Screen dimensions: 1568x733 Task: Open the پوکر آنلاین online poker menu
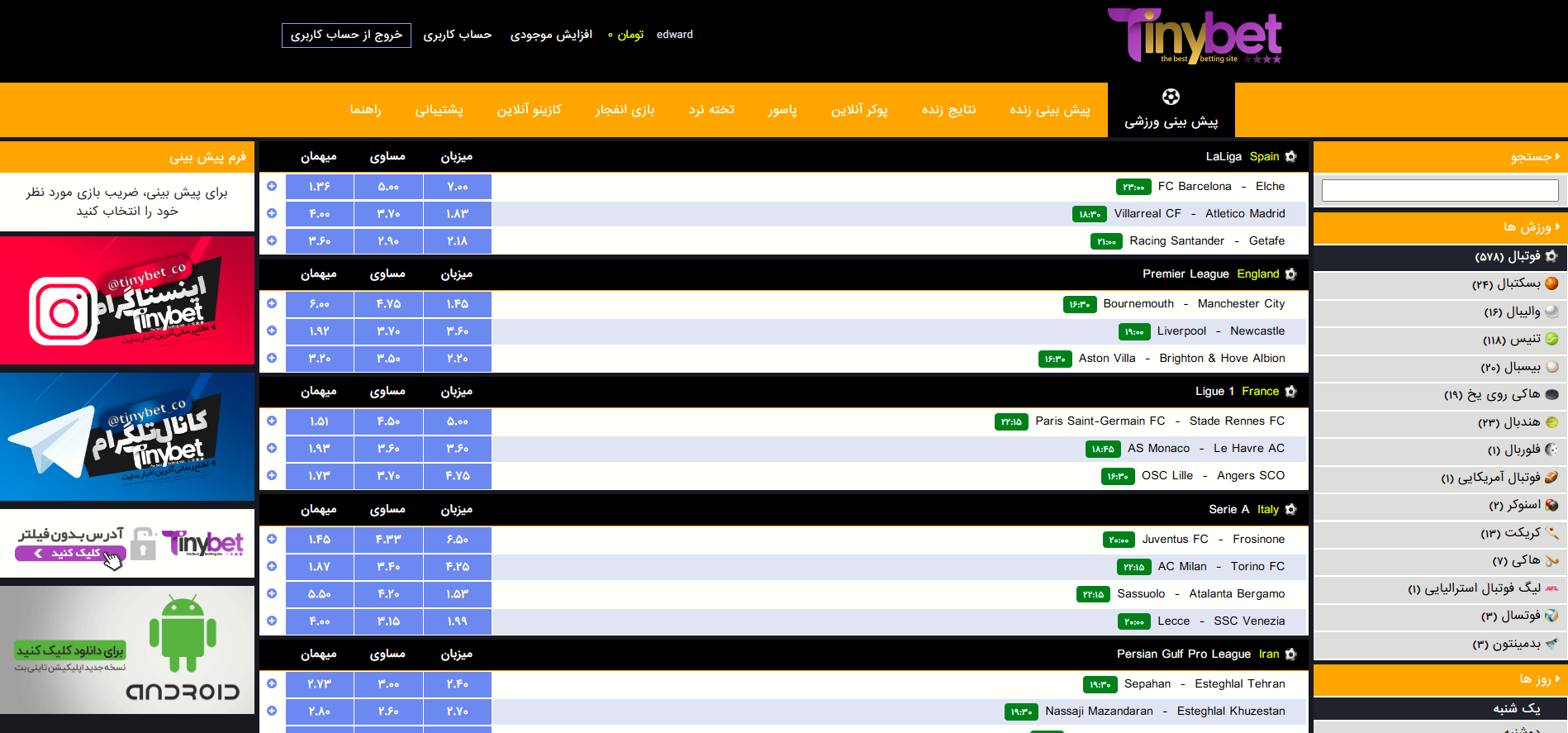(x=859, y=109)
